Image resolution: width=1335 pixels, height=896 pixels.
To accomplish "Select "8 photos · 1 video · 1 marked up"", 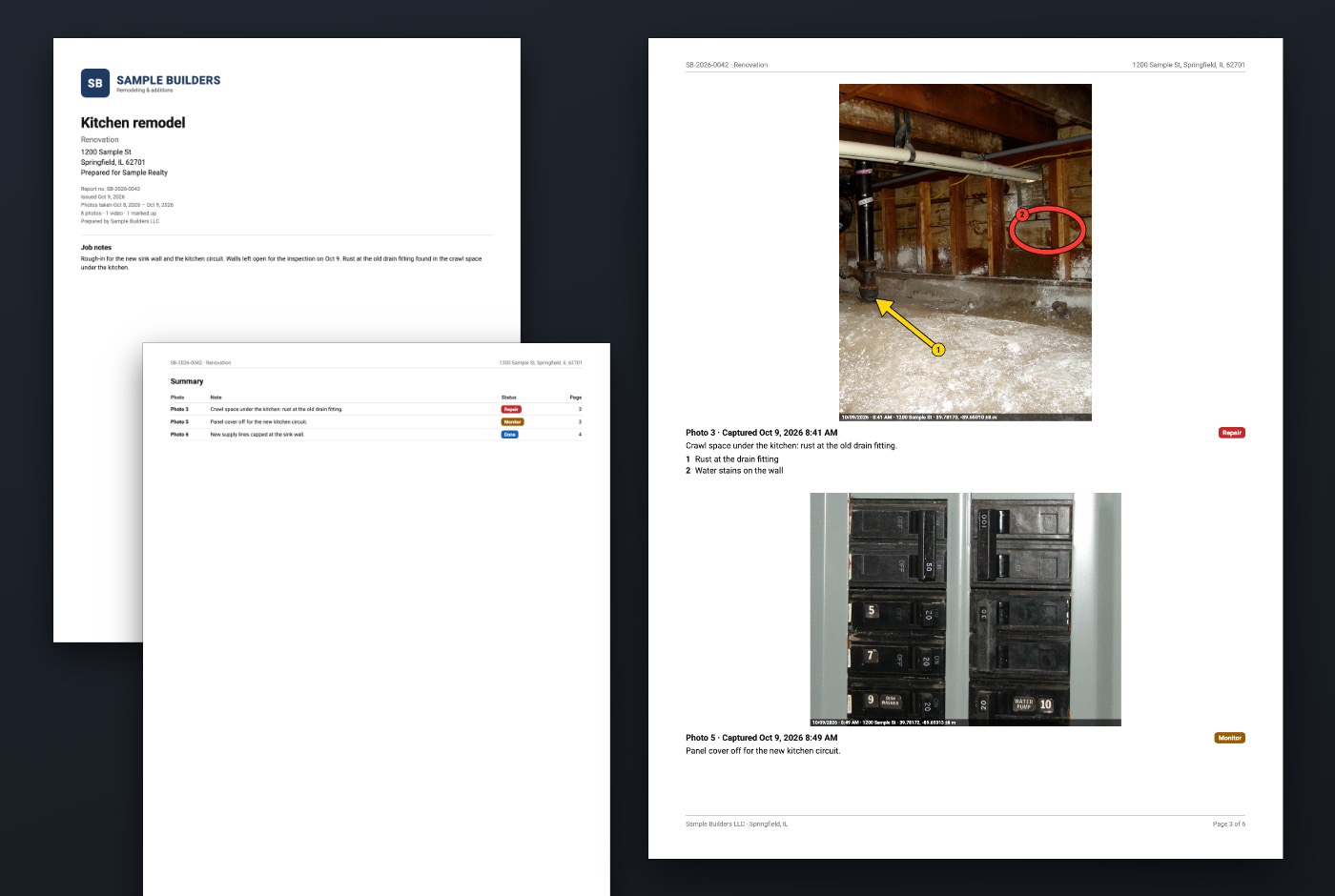I will [x=119, y=214].
